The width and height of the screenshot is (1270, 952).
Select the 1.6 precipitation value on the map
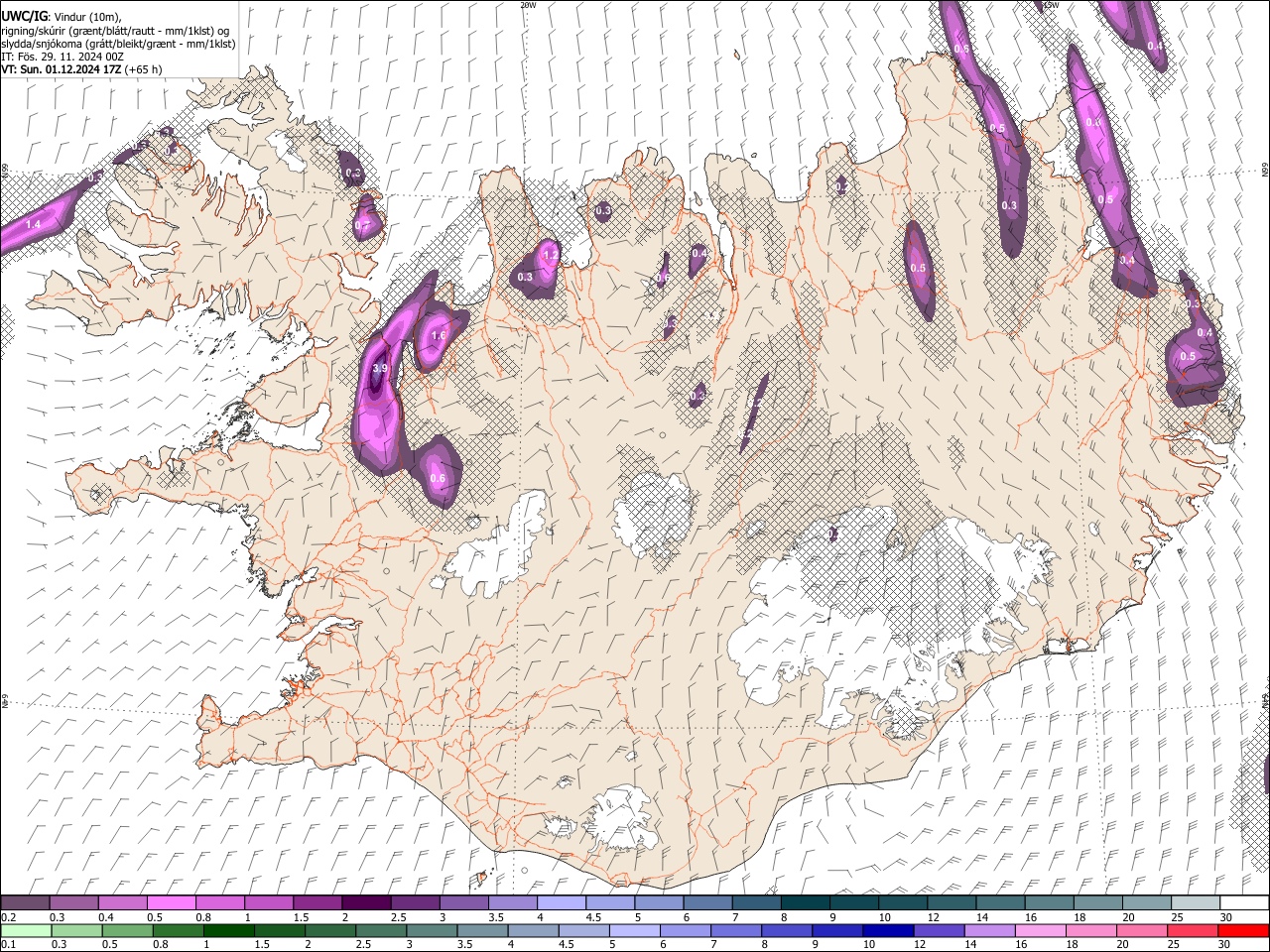(439, 335)
